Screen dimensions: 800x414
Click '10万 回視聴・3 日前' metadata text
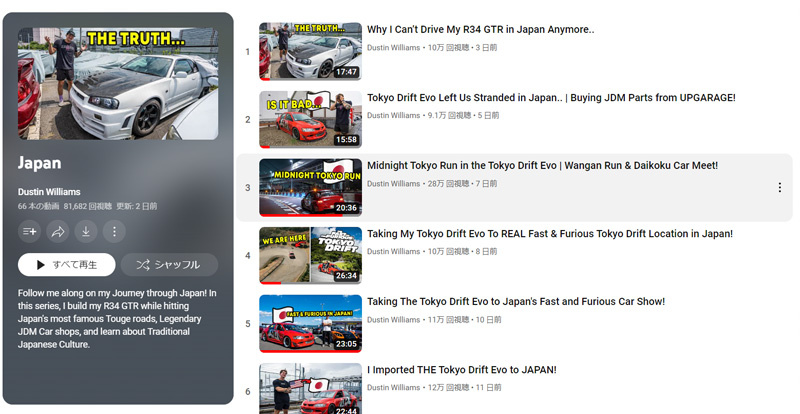point(462,47)
